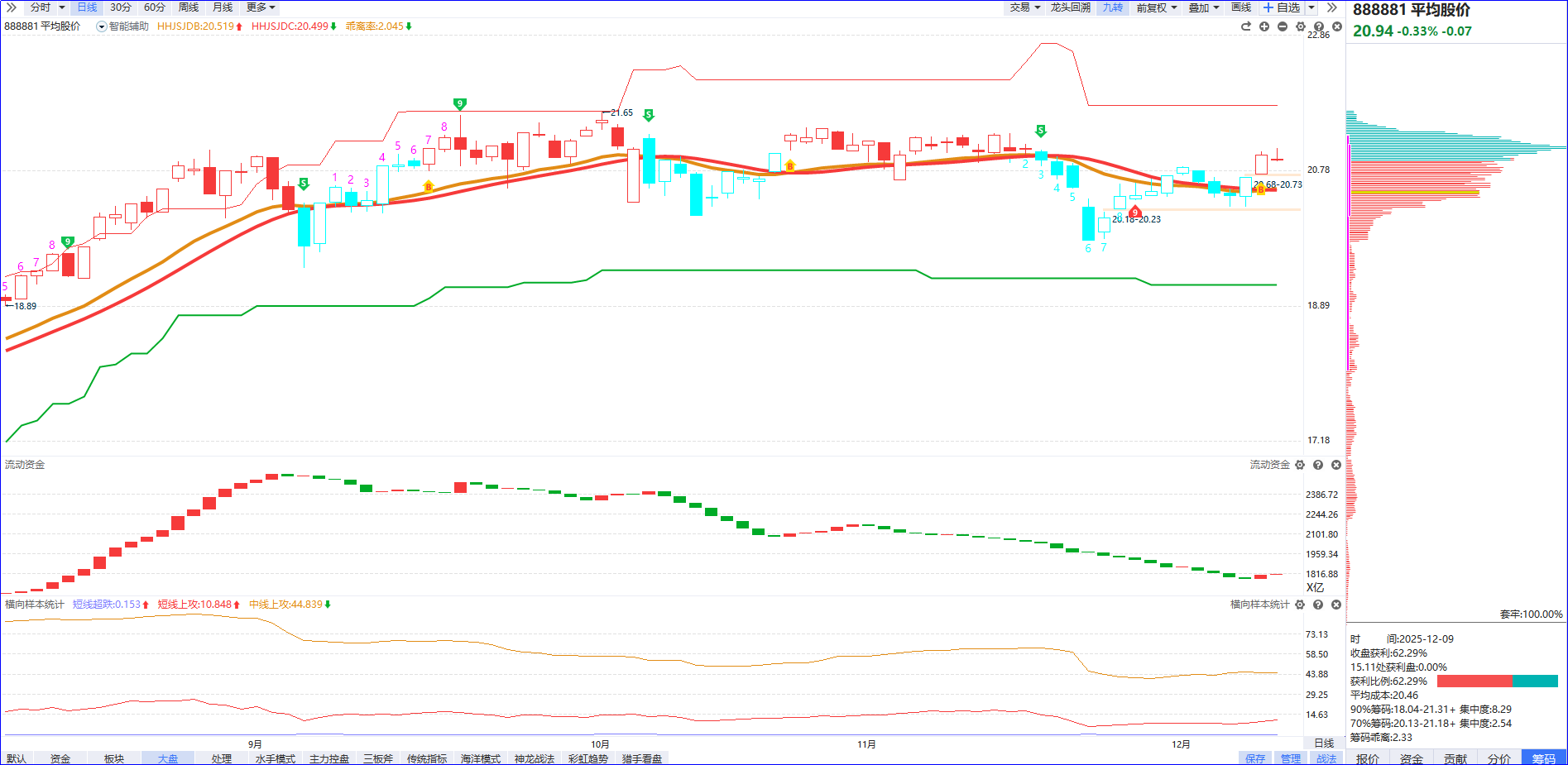Select the 主力控盘 bottom tab
1568x765 pixels.
pos(329,758)
